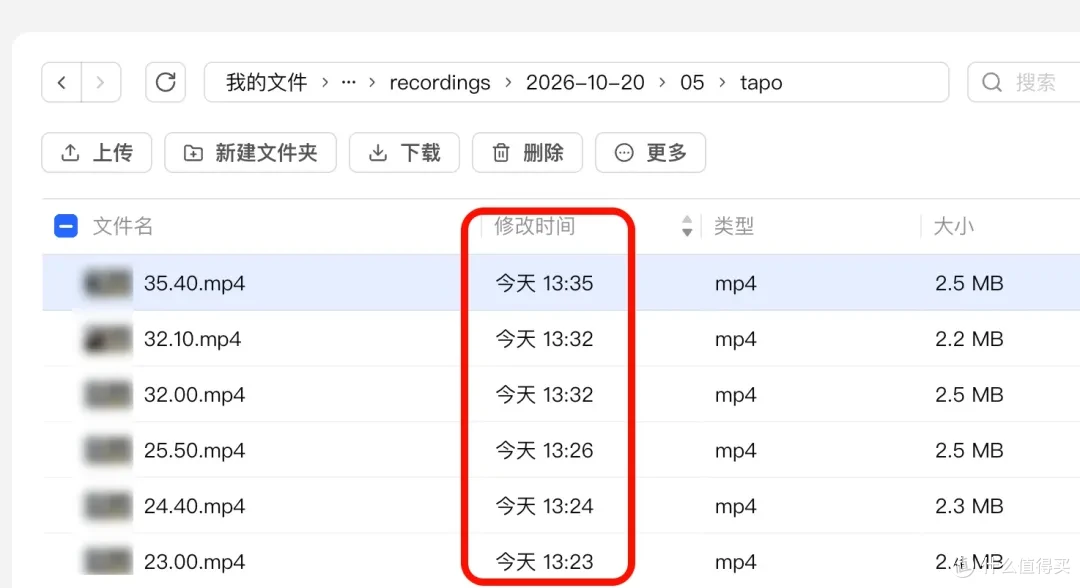Open thumbnail of 35.40.mp4
The width and height of the screenshot is (1080, 588).
107,283
